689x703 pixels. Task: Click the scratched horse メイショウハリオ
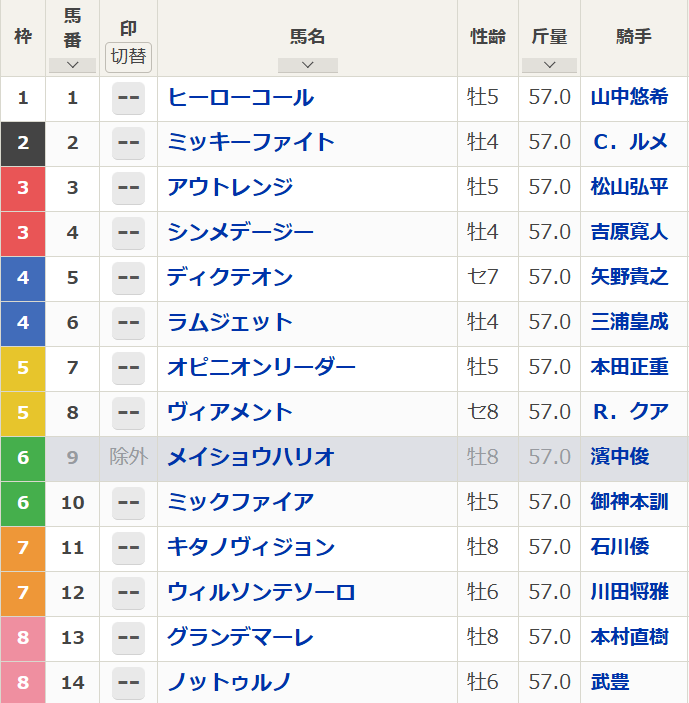(x=250, y=457)
